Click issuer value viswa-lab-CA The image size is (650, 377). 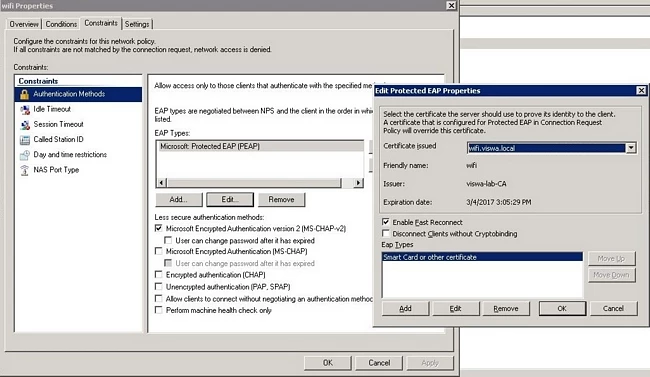coord(486,184)
